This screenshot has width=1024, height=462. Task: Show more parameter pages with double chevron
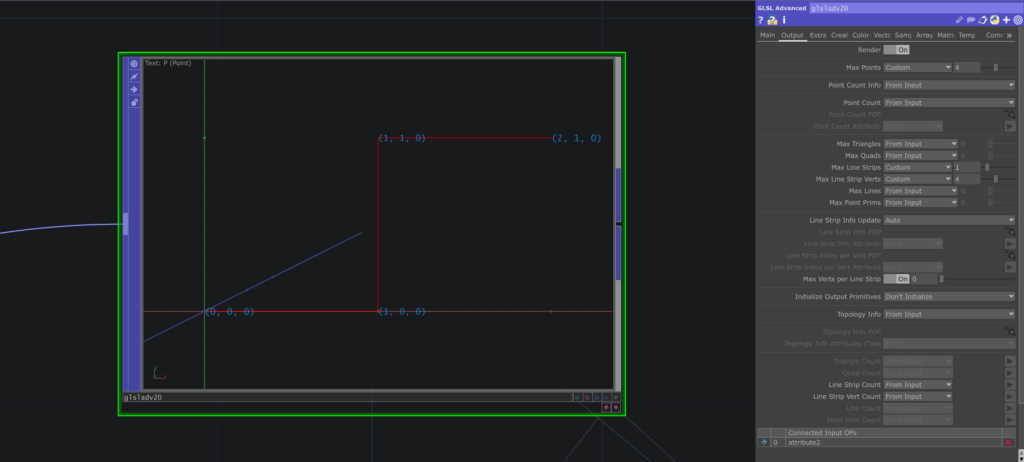pyautogui.click(x=1009, y=35)
